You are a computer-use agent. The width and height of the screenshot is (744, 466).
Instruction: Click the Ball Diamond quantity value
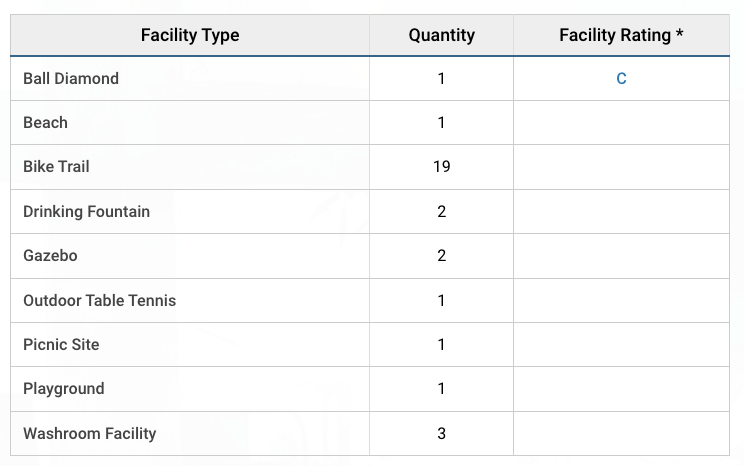(x=441, y=78)
